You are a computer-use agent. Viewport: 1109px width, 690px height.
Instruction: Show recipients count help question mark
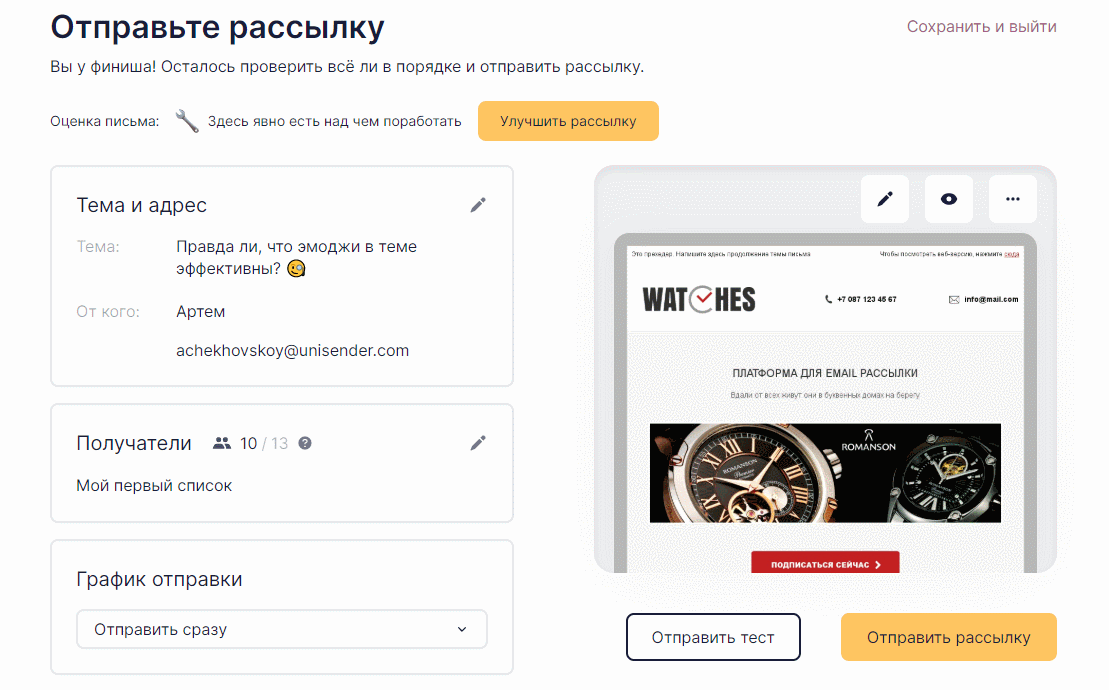[305, 443]
